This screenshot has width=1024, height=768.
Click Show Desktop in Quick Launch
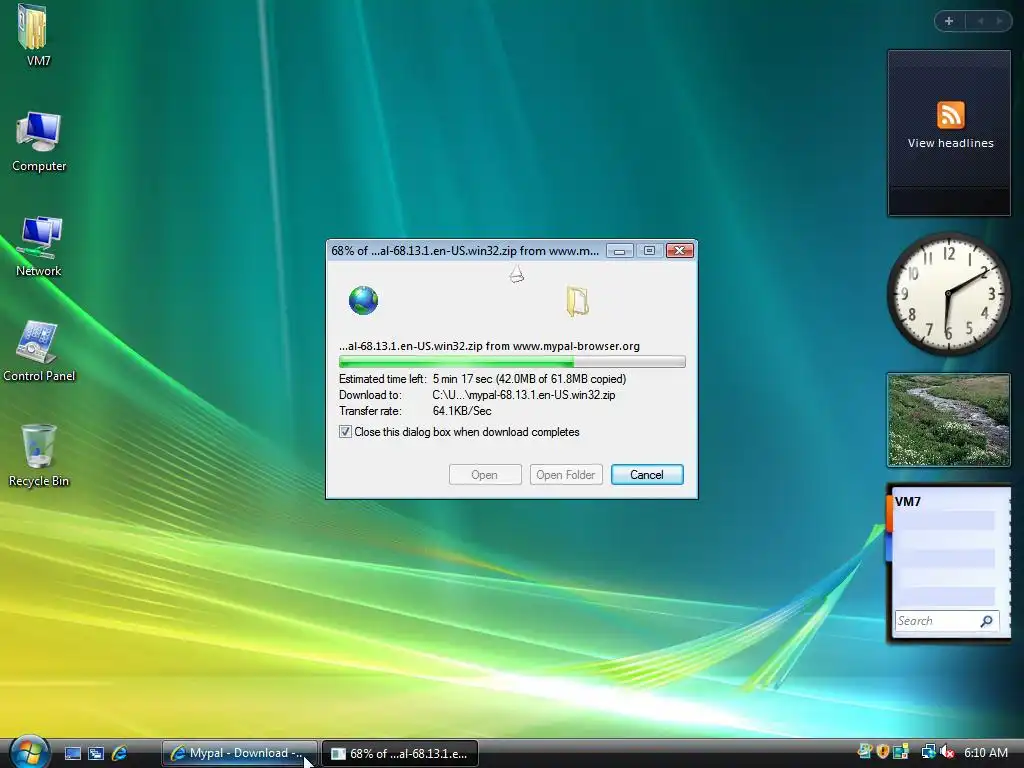(72, 753)
